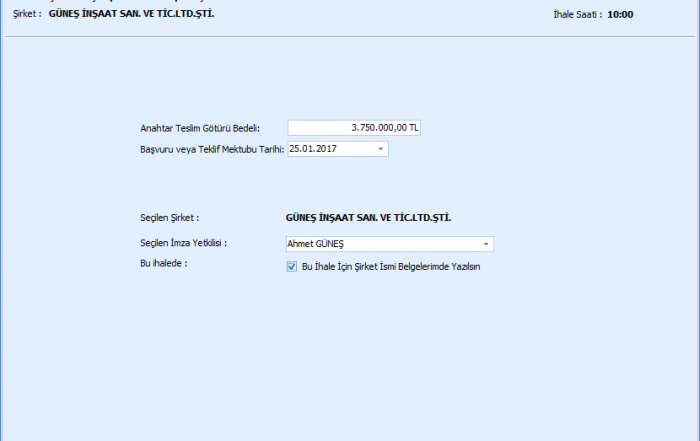
Task: Click the company name in the top header
Action: point(131,15)
